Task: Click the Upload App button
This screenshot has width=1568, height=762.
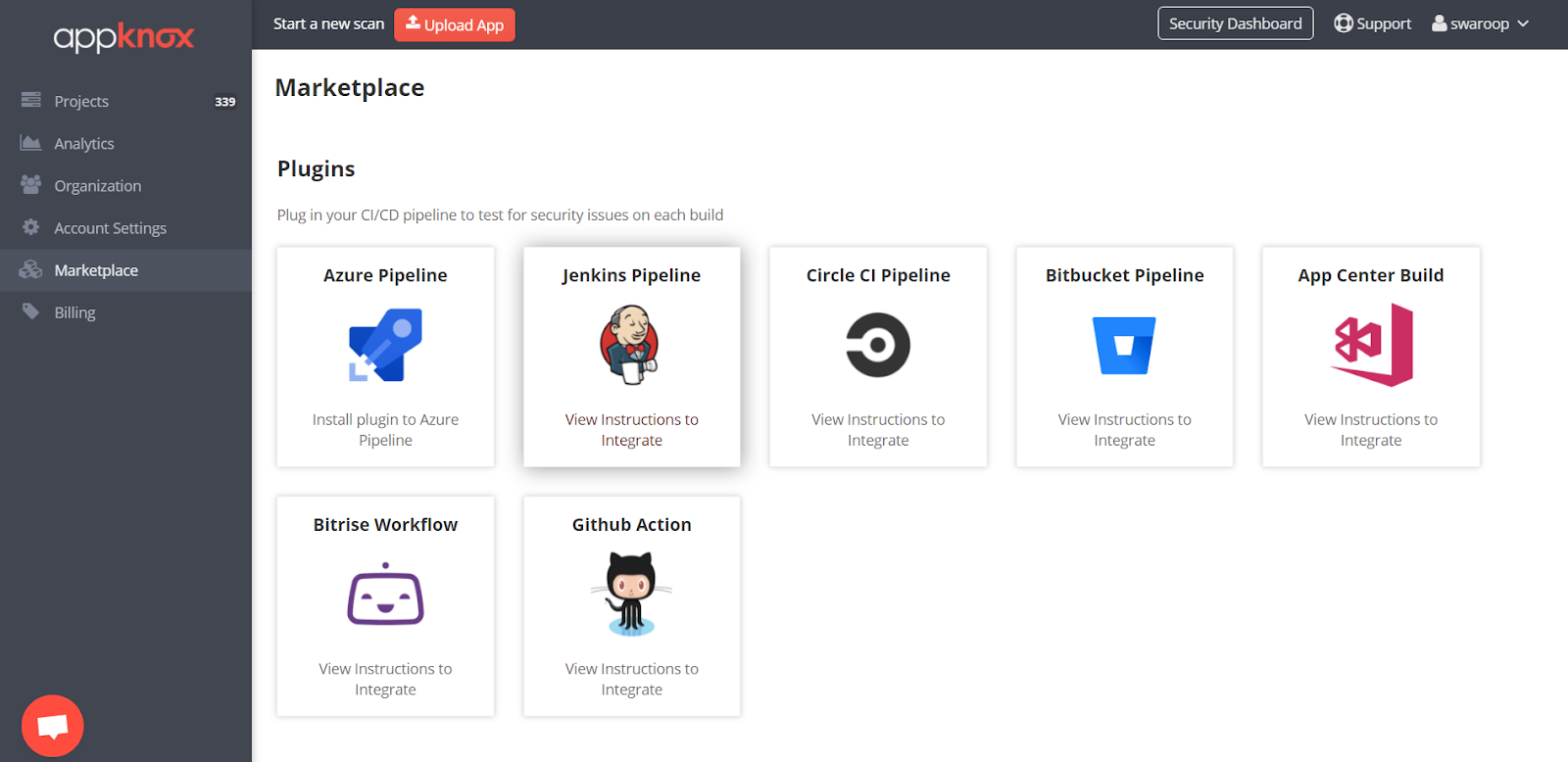Action: (x=455, y=24)
